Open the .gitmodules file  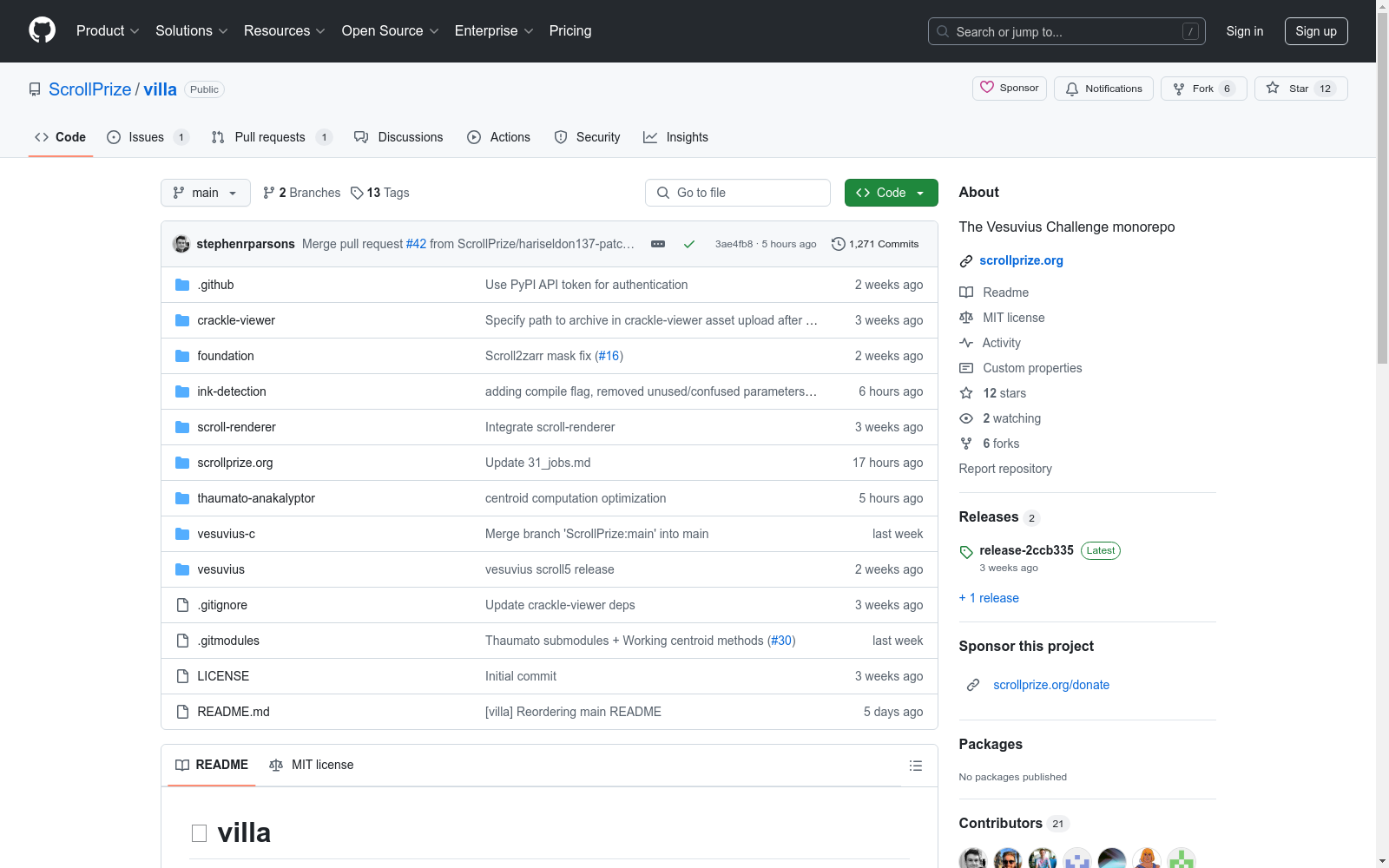228,641
